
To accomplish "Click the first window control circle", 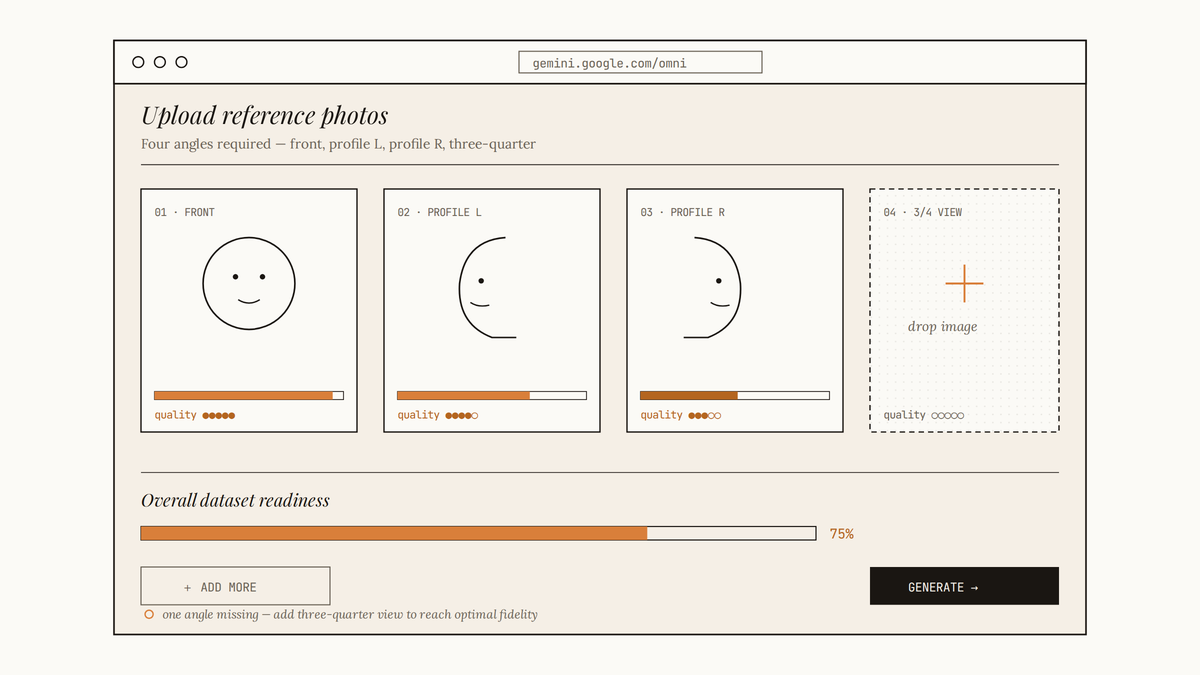I will point(138,62).
